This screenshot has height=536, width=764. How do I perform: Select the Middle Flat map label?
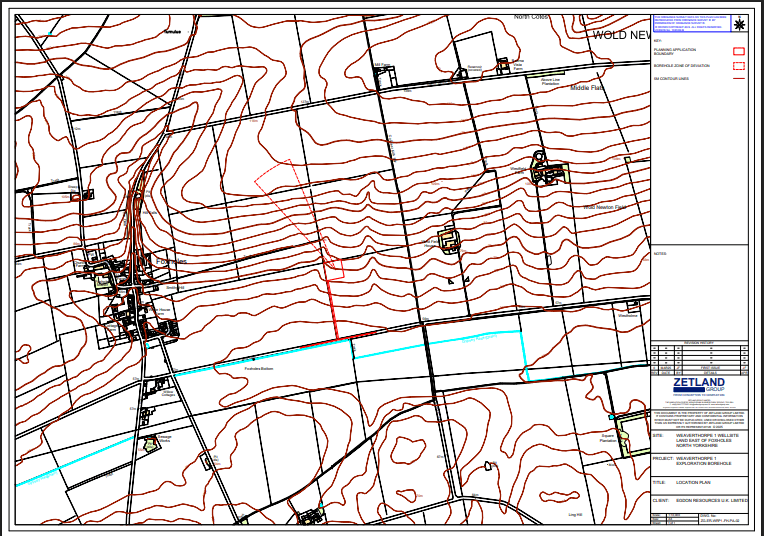click(x=588, y=88)
